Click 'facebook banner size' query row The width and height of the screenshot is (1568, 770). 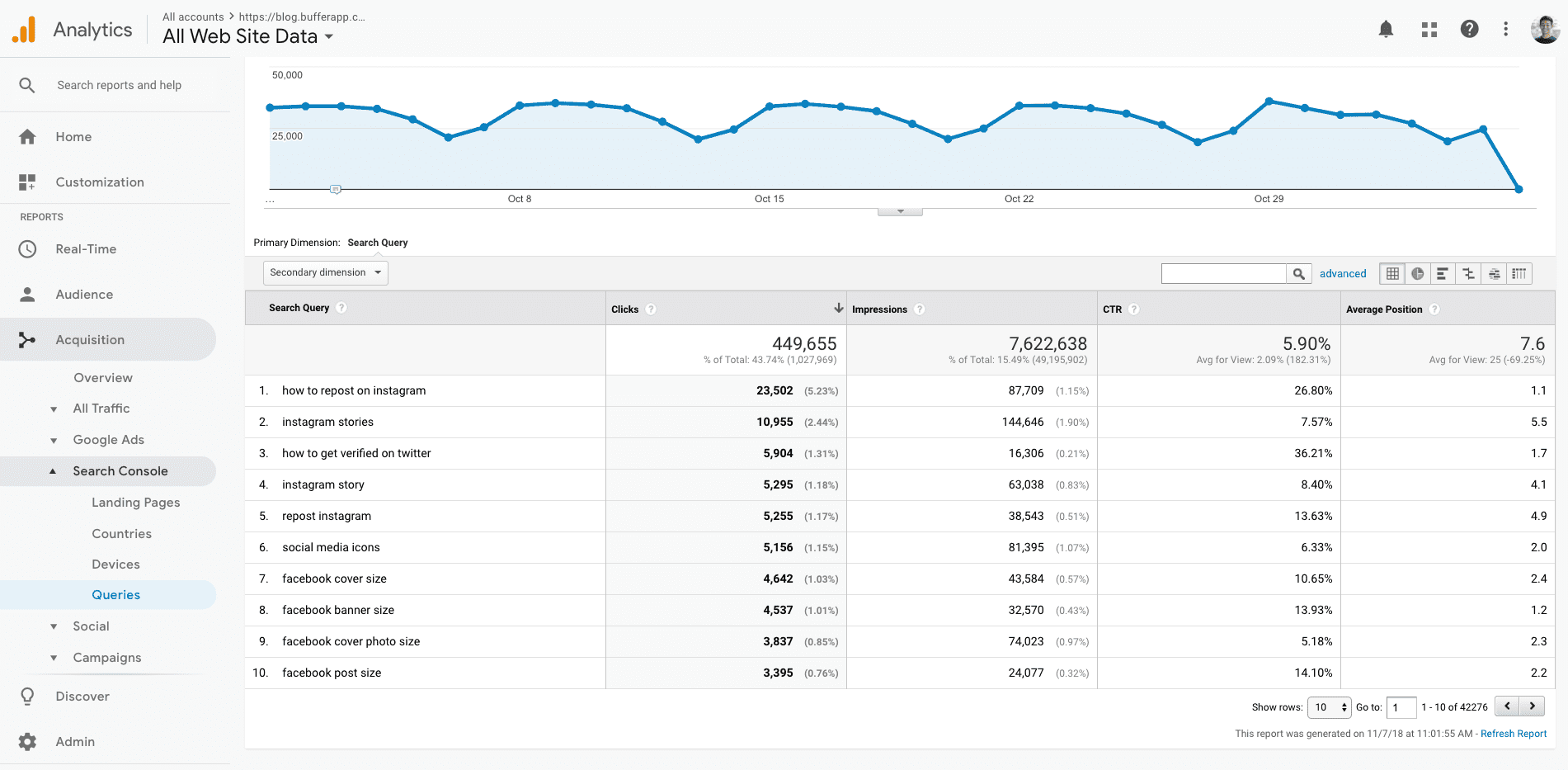(338, 611)
